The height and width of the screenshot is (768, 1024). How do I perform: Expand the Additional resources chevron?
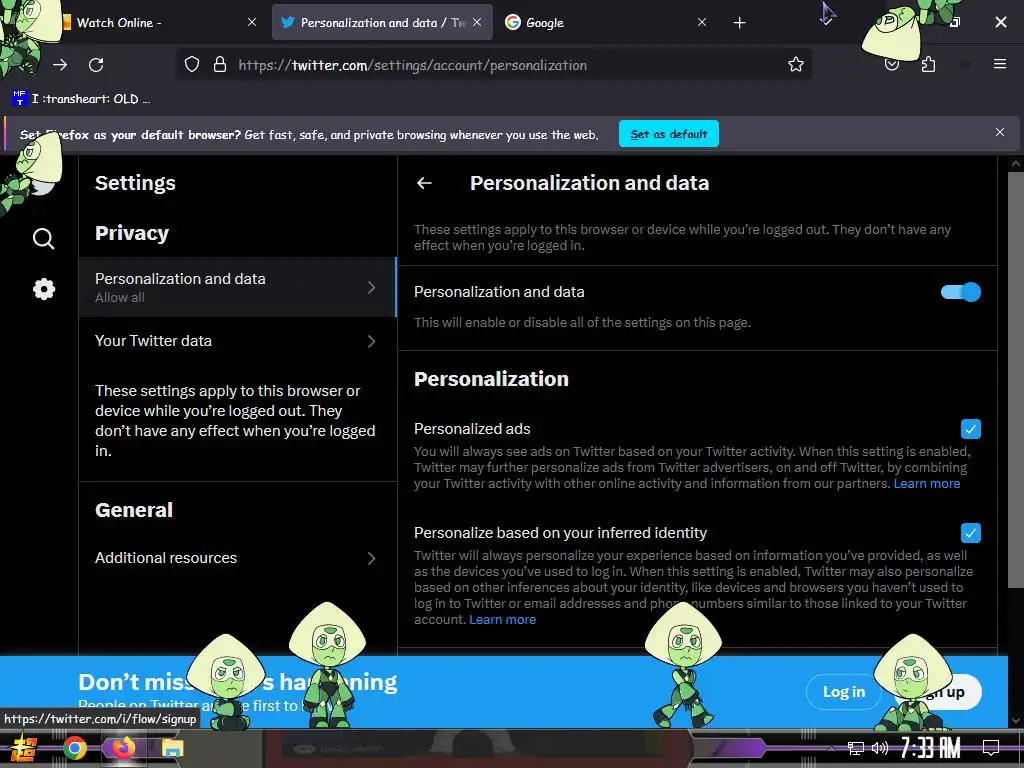tap(371, 558)
